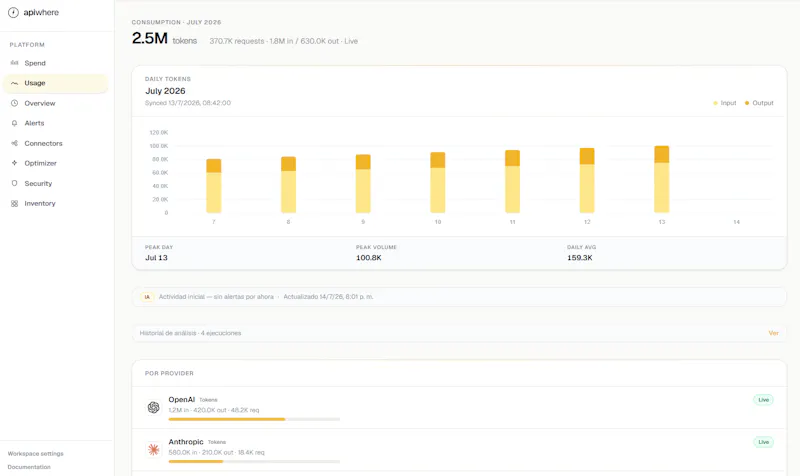Click the July 10 token bar
The image size is (800, 476).
click(x=438, y=183)
